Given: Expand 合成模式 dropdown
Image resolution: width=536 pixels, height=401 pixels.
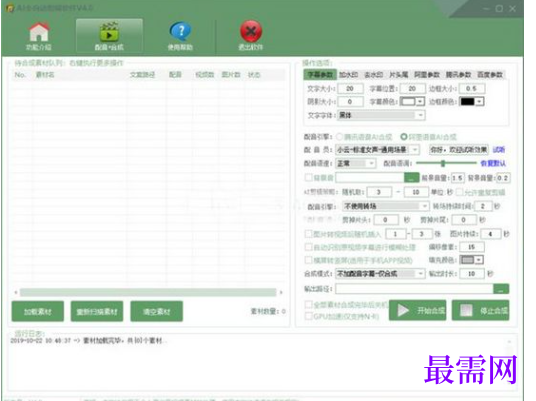Looking at the screenshot, I should coord(380,274).
